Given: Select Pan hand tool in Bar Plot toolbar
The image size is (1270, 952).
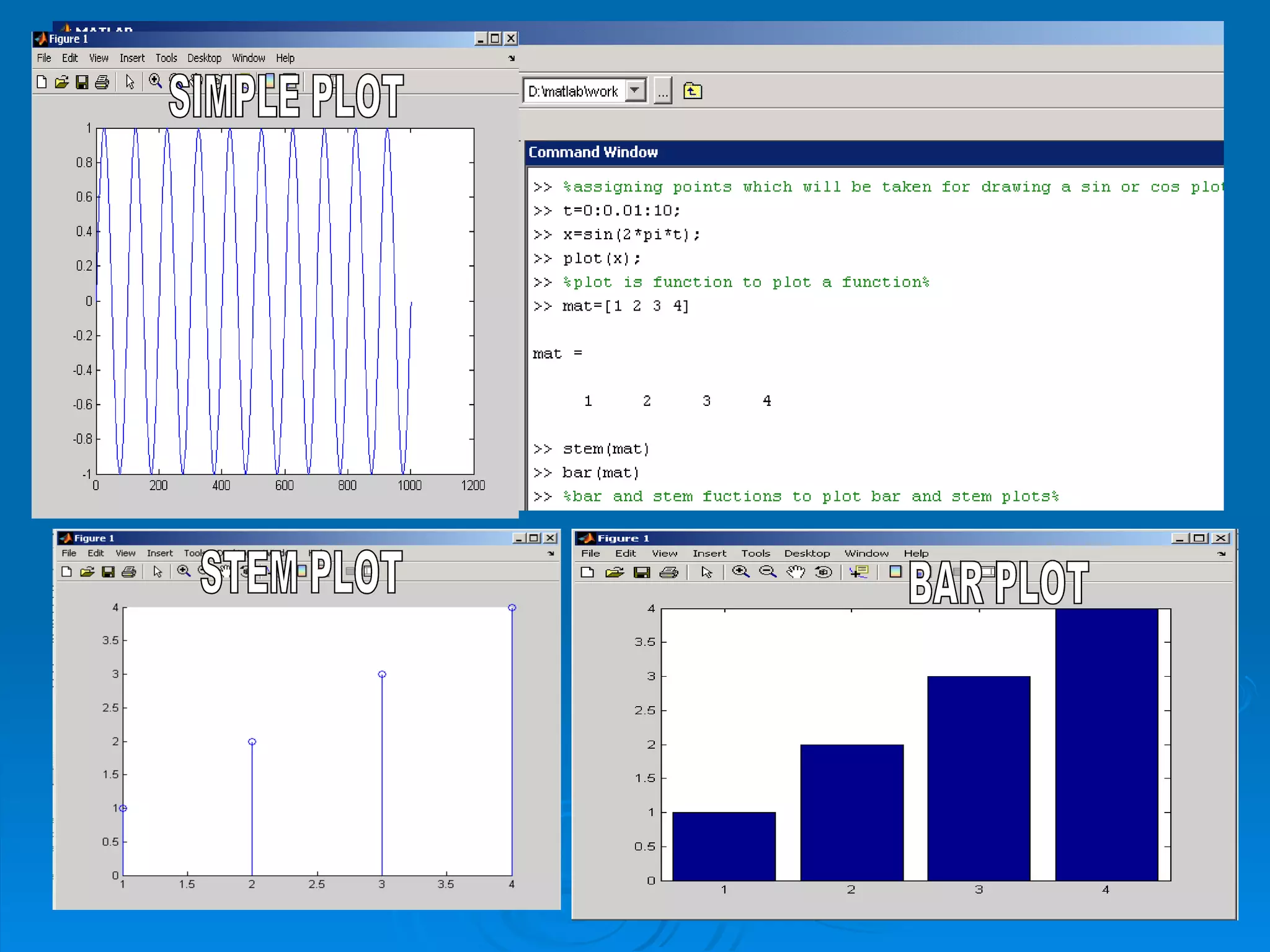Looking at the screenshot, I should tap(796, 571).
